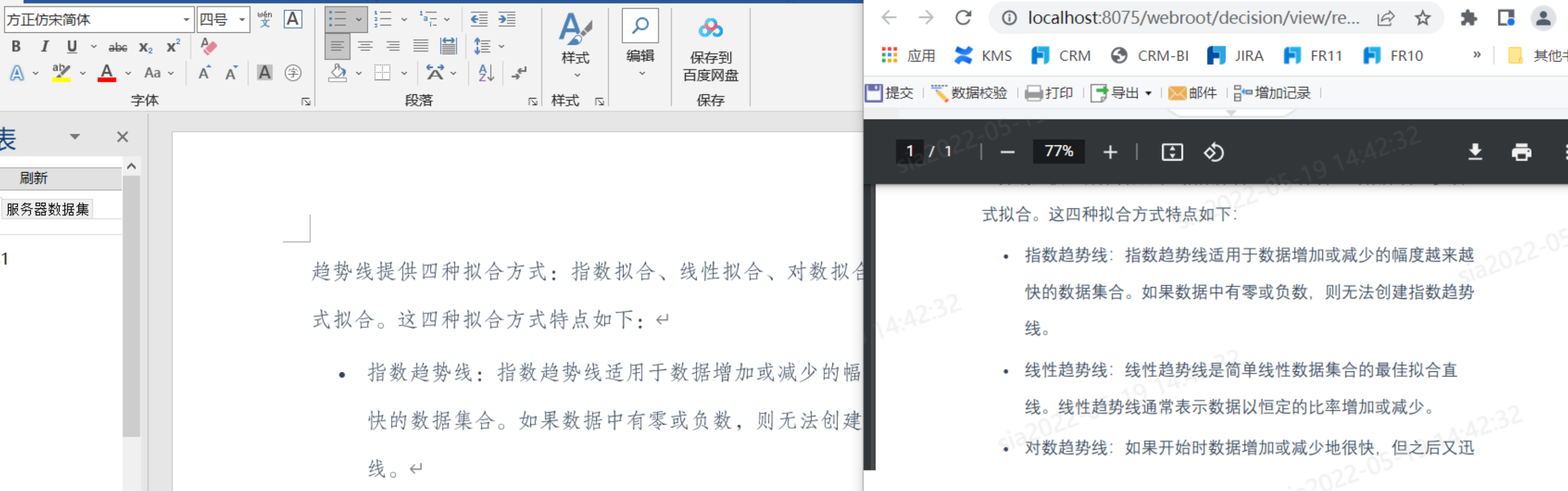Toggle character shading (gray A)
1568x491 pixels.
click(264, 73)
